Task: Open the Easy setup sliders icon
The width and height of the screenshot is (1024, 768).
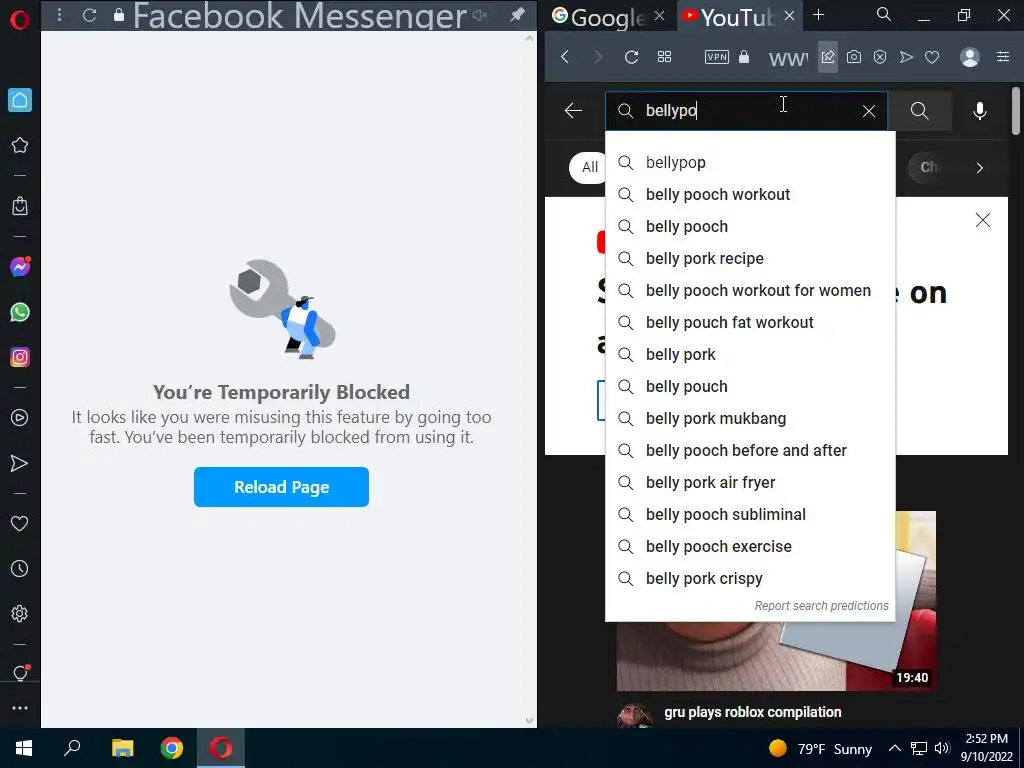Action: (1003, 57)
